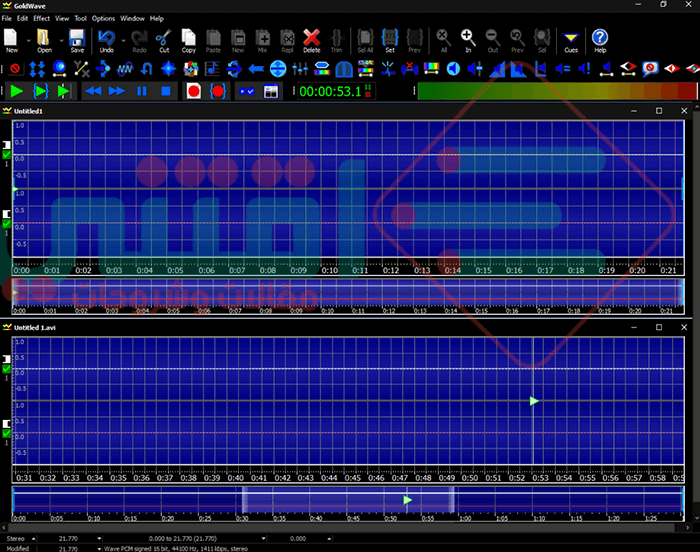Apply the Fade In ramp-up effect
The image size is (700, 552).
click(497, 69)
